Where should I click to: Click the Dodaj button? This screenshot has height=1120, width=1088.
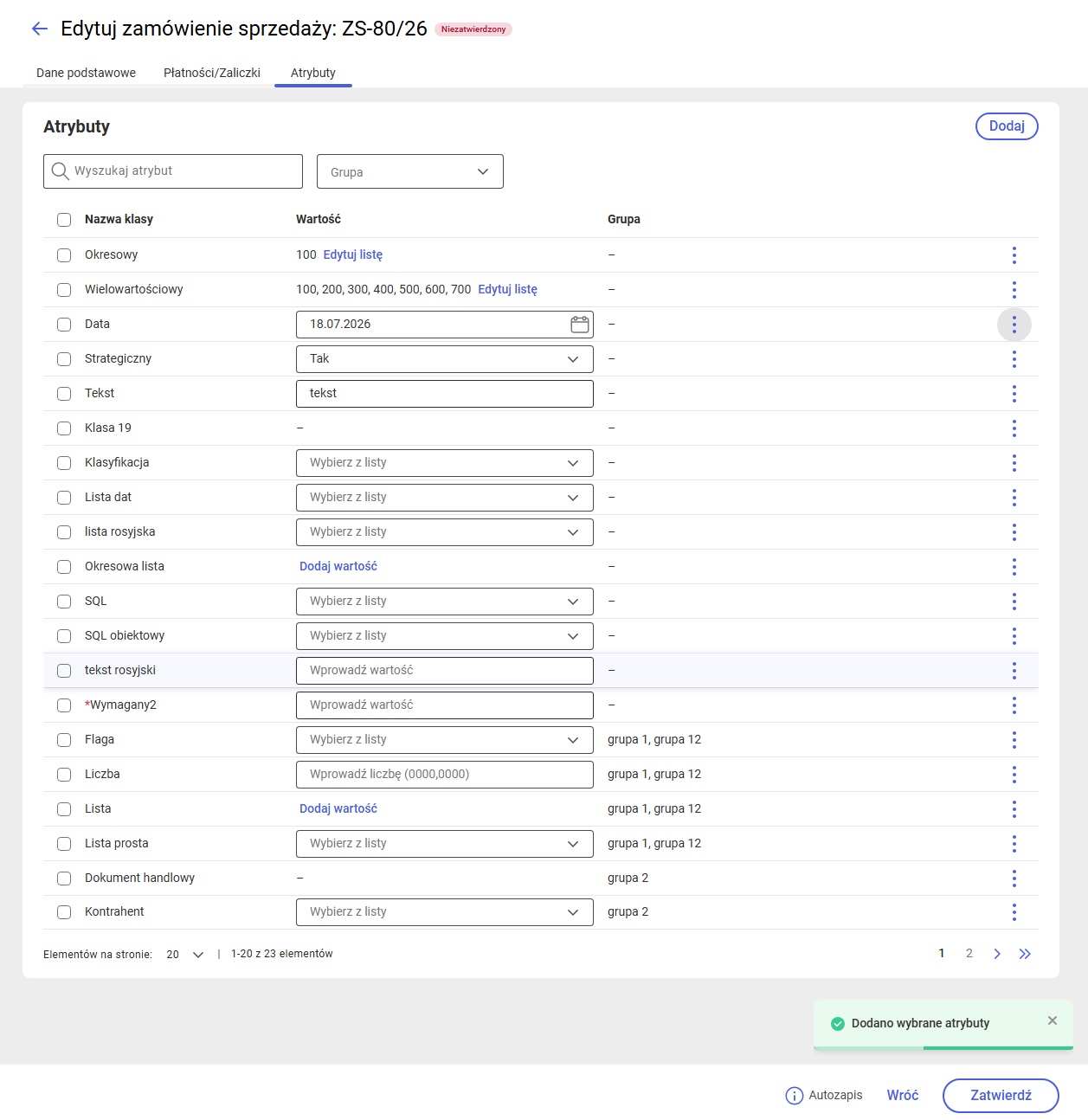(1007, 126)
